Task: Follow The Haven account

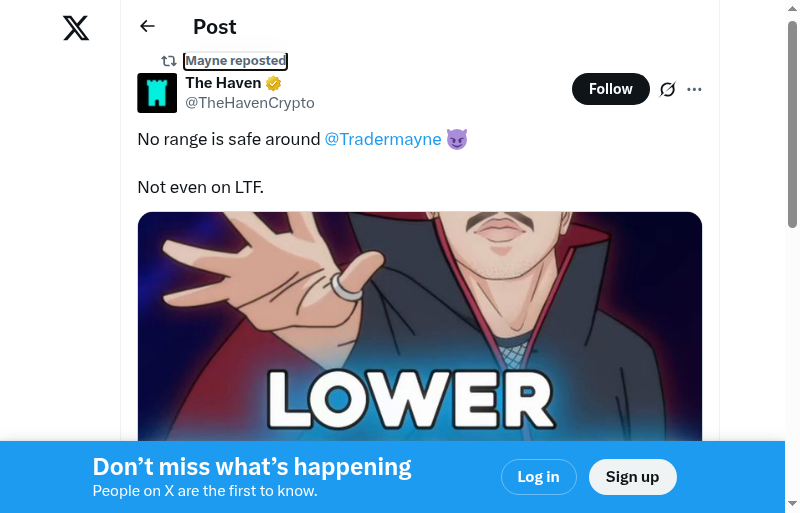Action: coord(611,89)
